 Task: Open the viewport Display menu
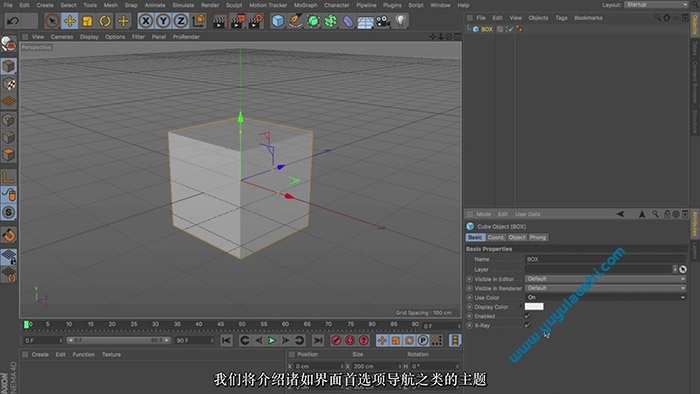click(x=89, y=37)
